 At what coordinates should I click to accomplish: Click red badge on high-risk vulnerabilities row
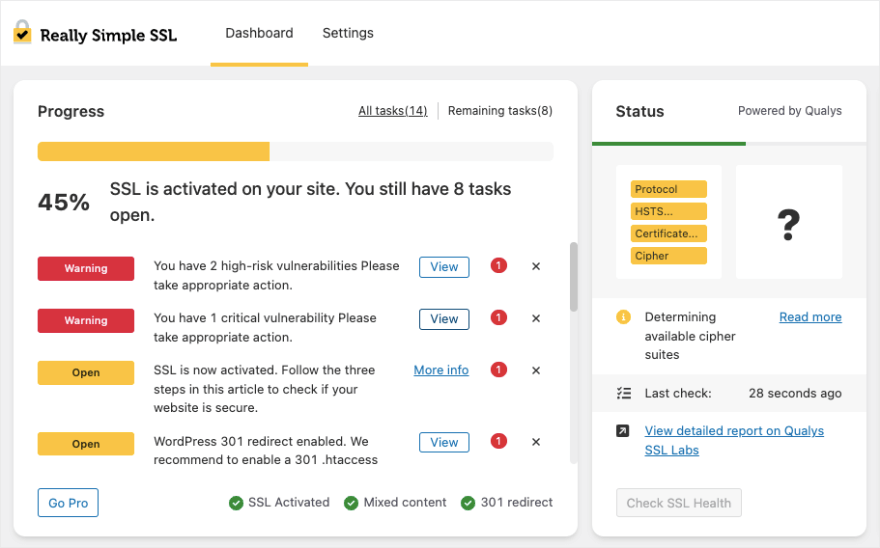click(x=498, y=266)
